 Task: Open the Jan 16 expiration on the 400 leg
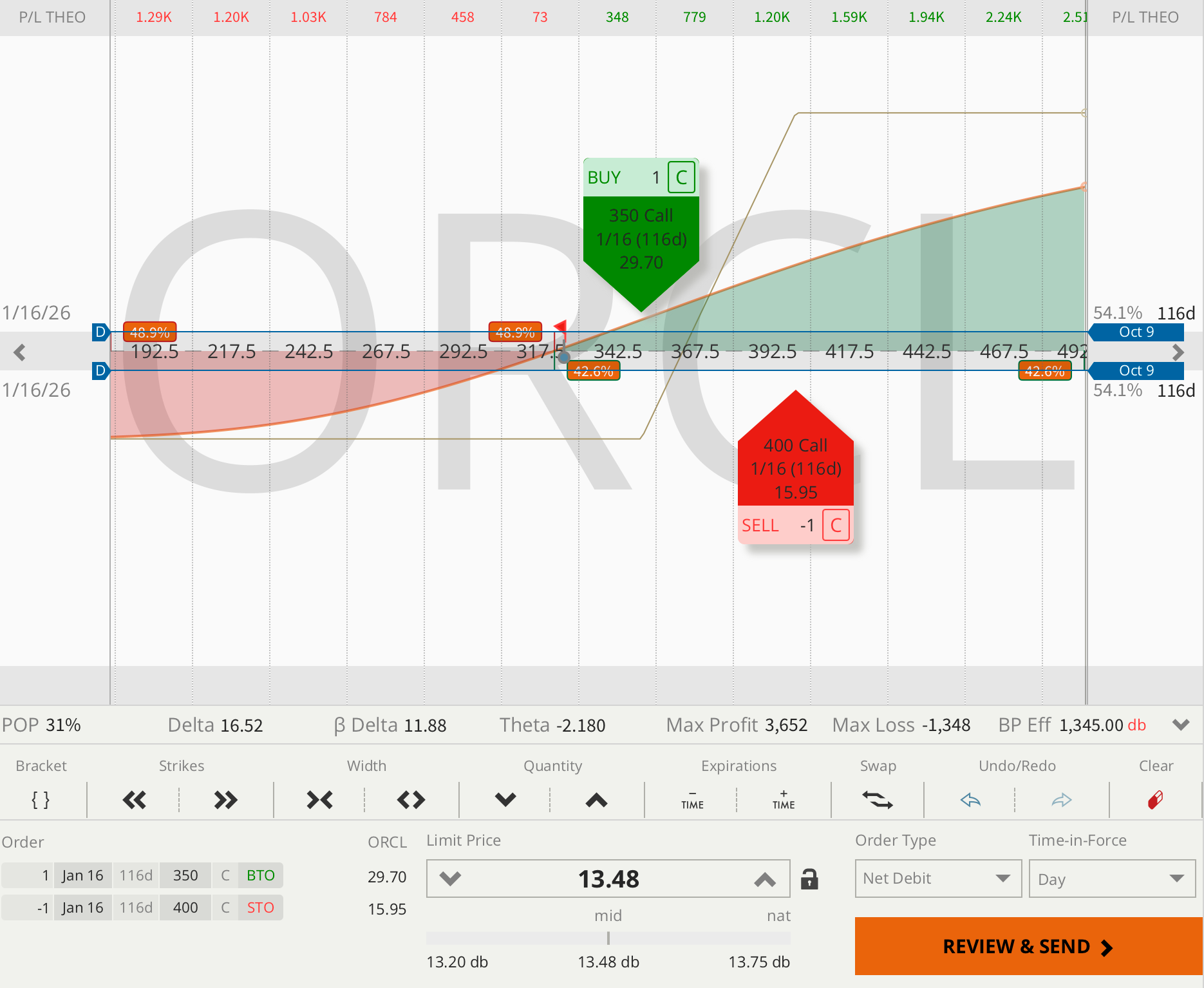(x=82, y=907)
